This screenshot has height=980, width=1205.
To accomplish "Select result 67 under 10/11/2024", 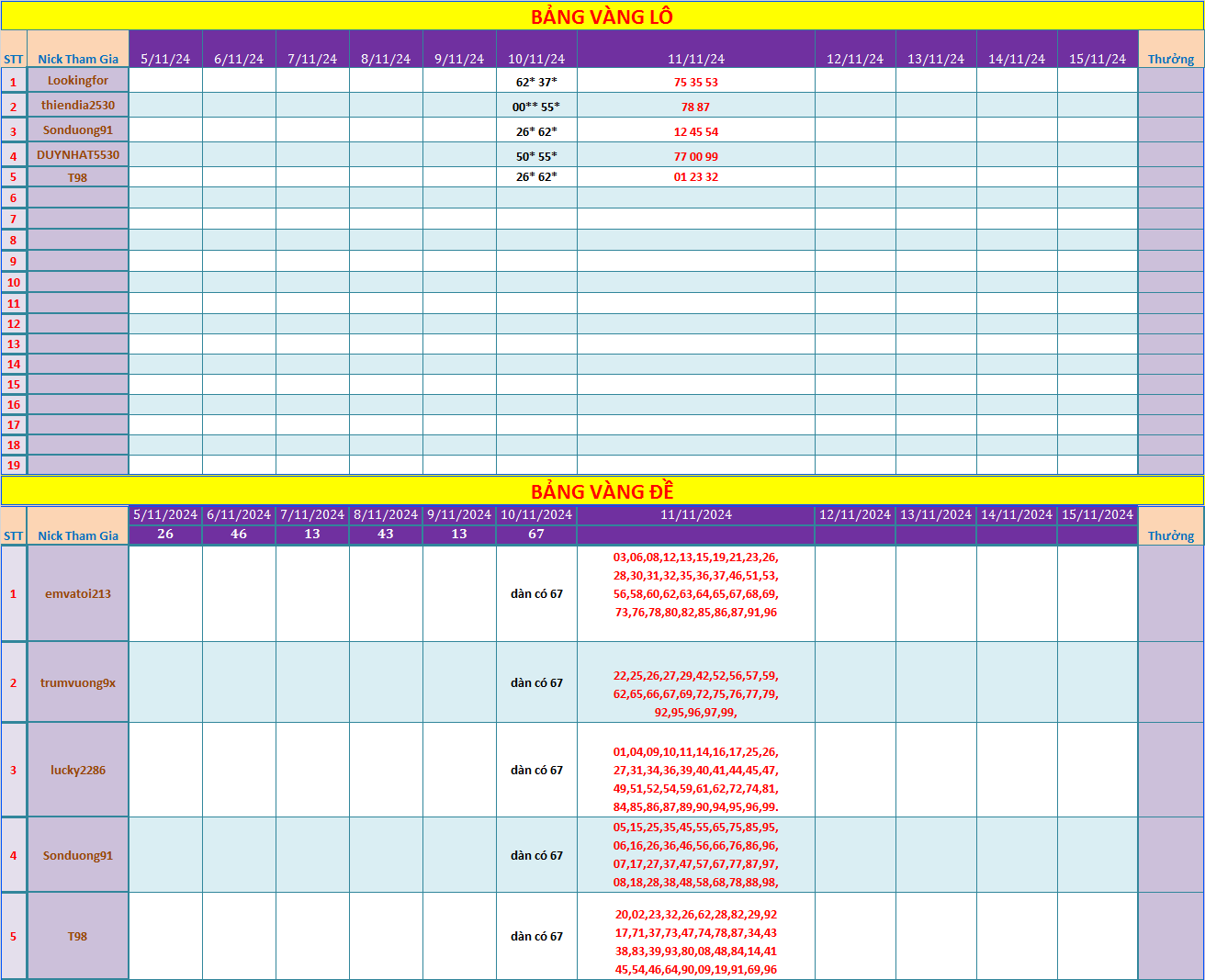I will point(536,534).
